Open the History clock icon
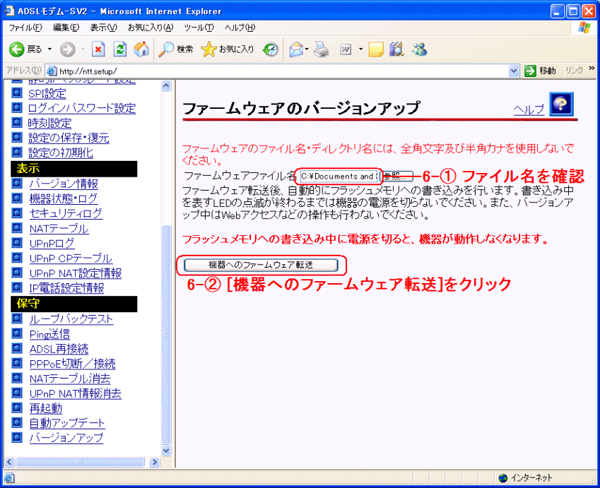Image resolution: width=600 pixels, height=488 pixels. point(271,49)
